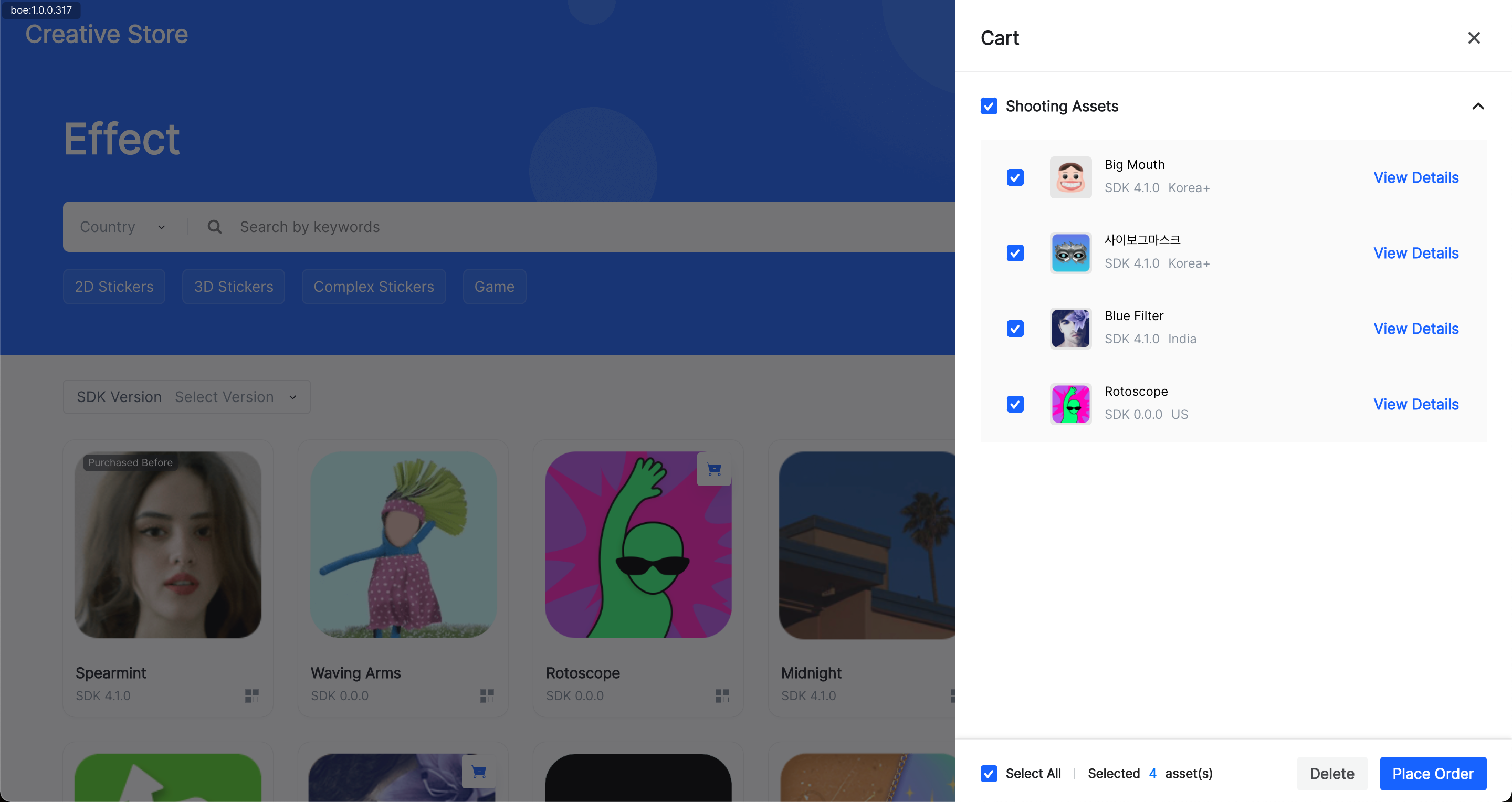The height and width of the screenshot is (802, 1512).
Task: Click the Place Order button
Action: (1433, 773)
